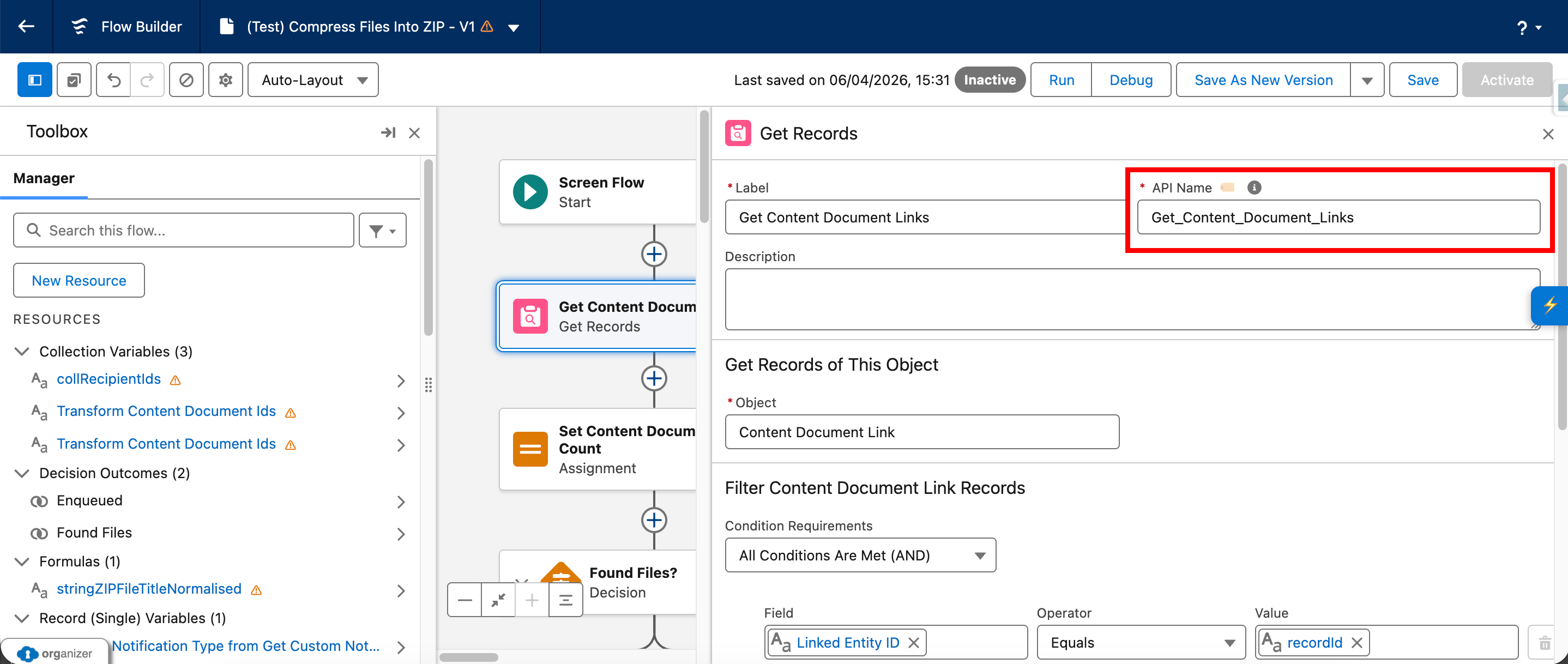Click the Debug button
1568x664 pixels.
click(x=1130, y=80)
